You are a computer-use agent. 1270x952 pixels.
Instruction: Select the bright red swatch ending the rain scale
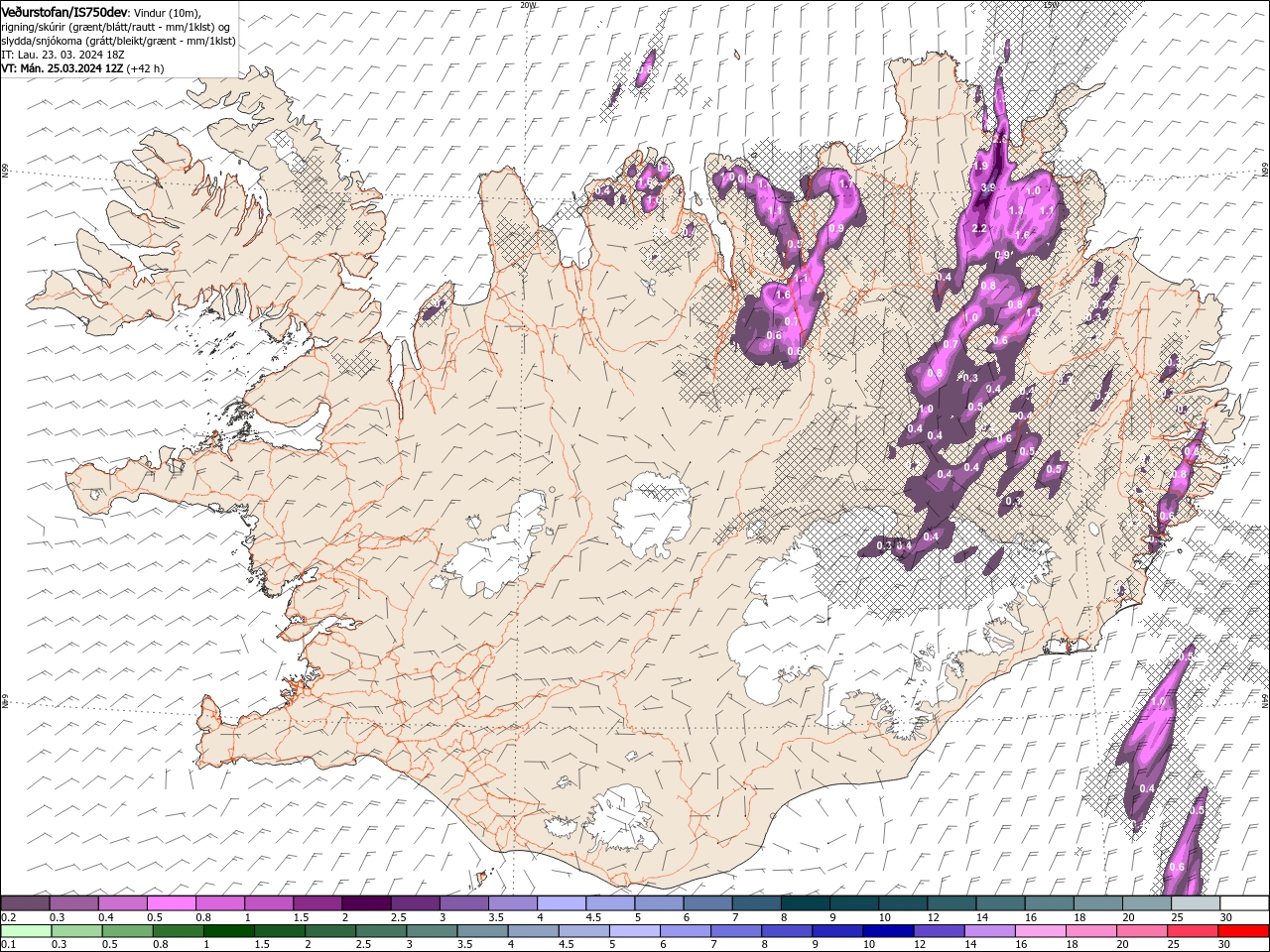tap(1243, 931)
